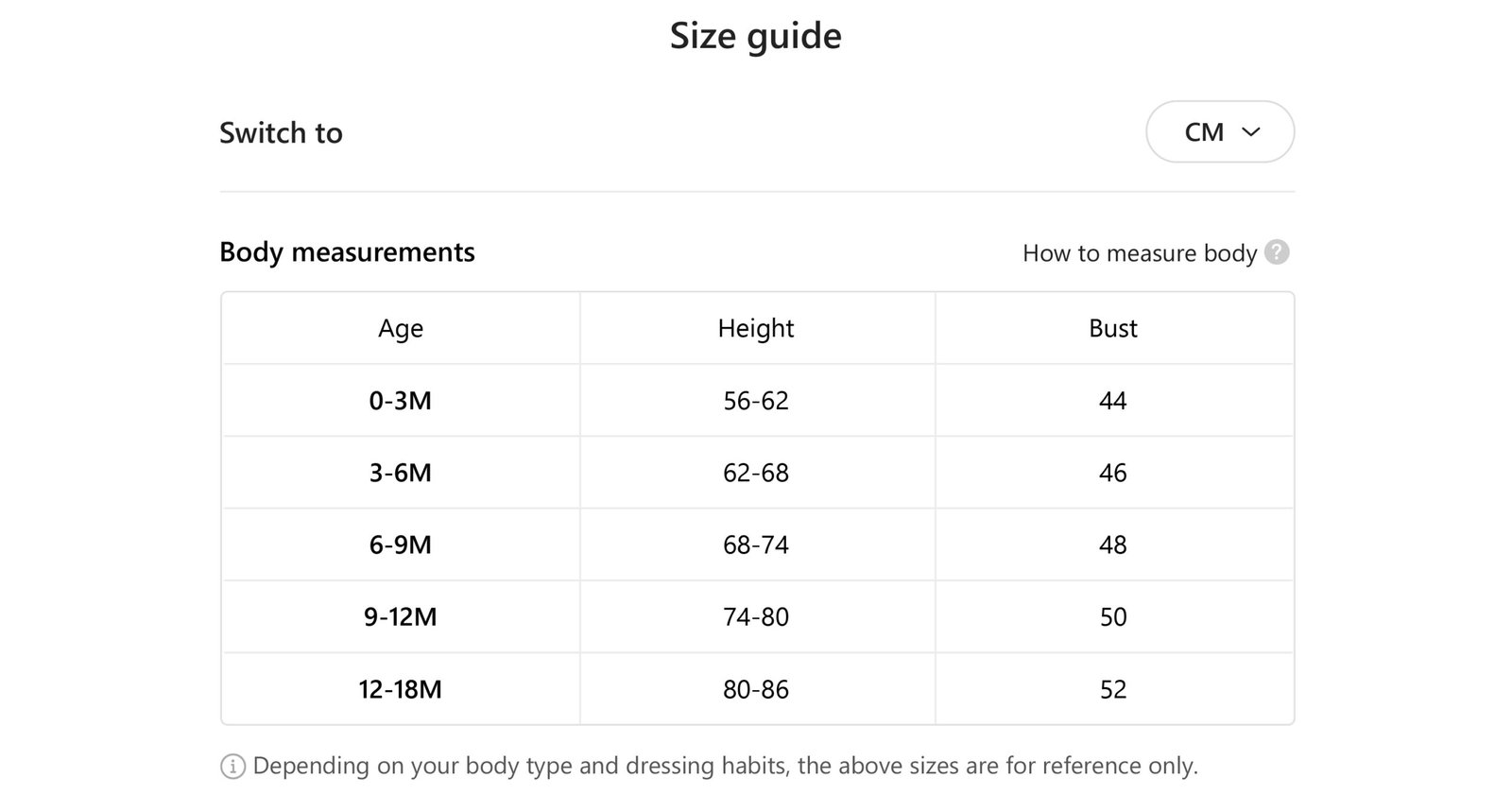This screenshot has height=795, width=1512.
Task: Select the Bust column header
Action: pos(1113,328)
